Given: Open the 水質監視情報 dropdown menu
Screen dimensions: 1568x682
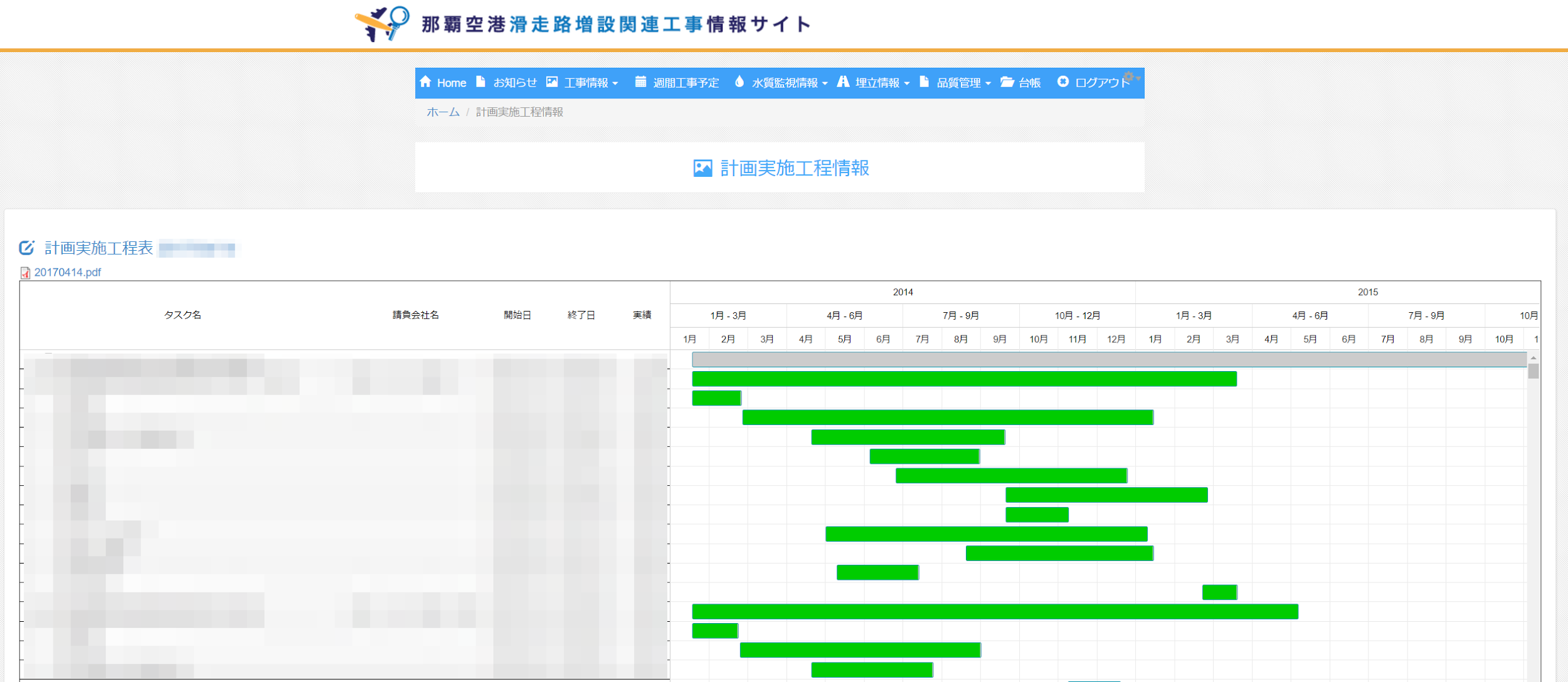Looking at the screenshot, I should (785, 82).
